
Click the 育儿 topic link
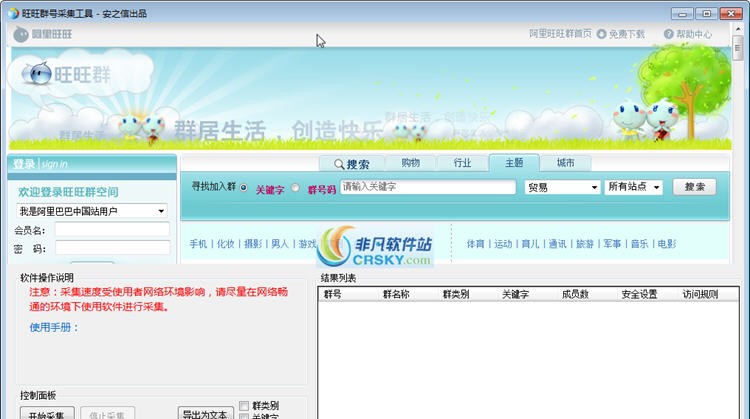click(530, 244)
